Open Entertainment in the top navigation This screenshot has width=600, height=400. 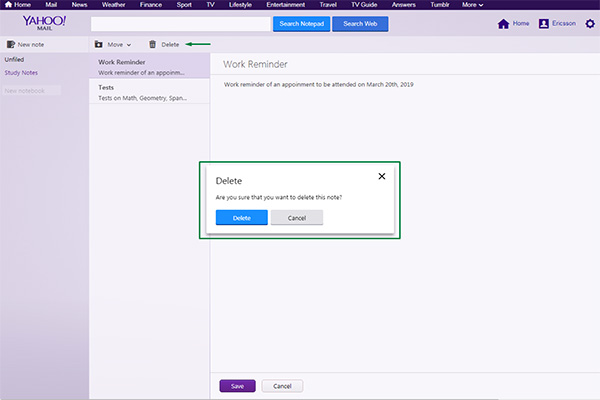coord(285,5)
